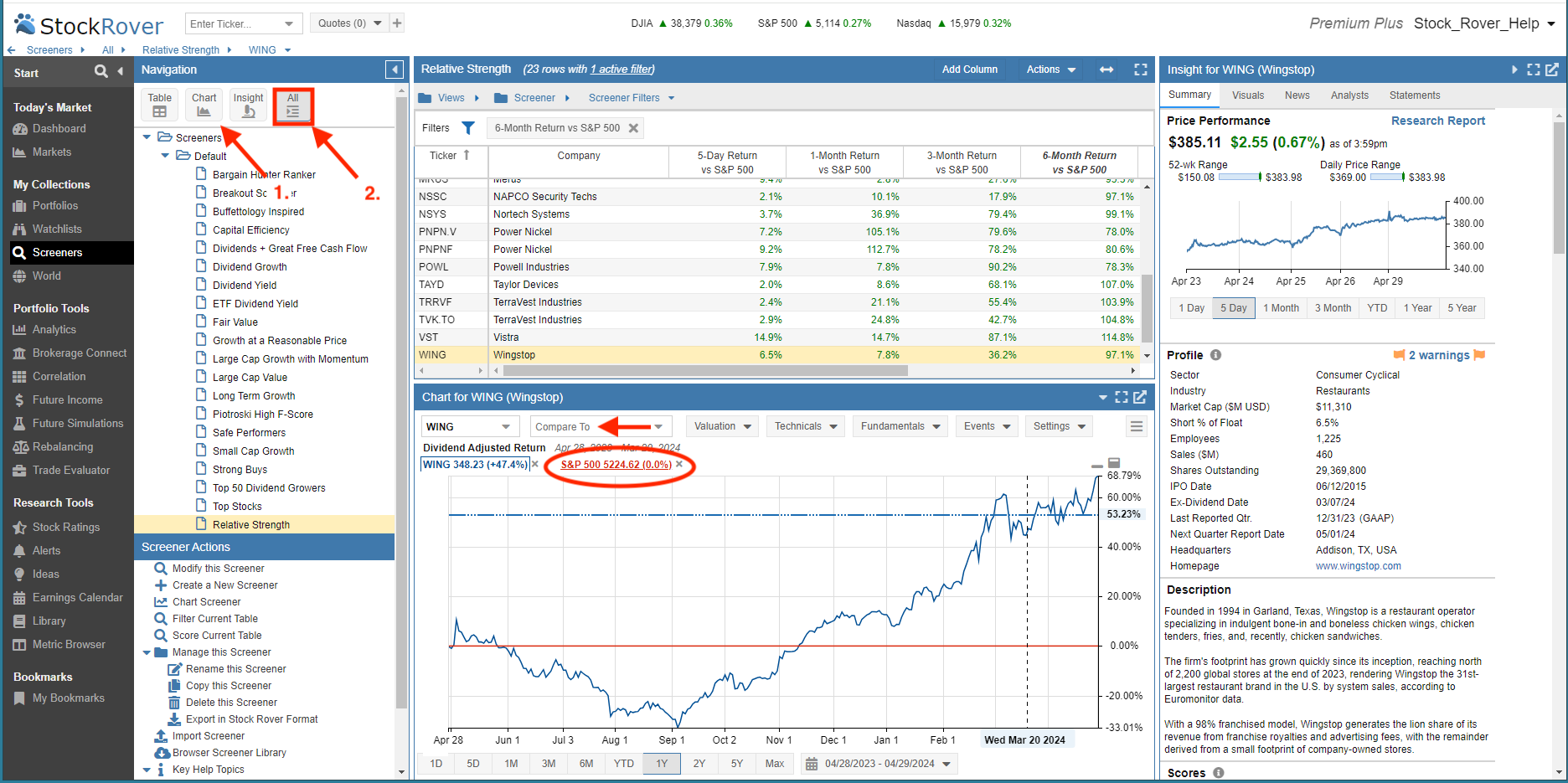Select the 1 Day price range toggle

(1191, 308)
